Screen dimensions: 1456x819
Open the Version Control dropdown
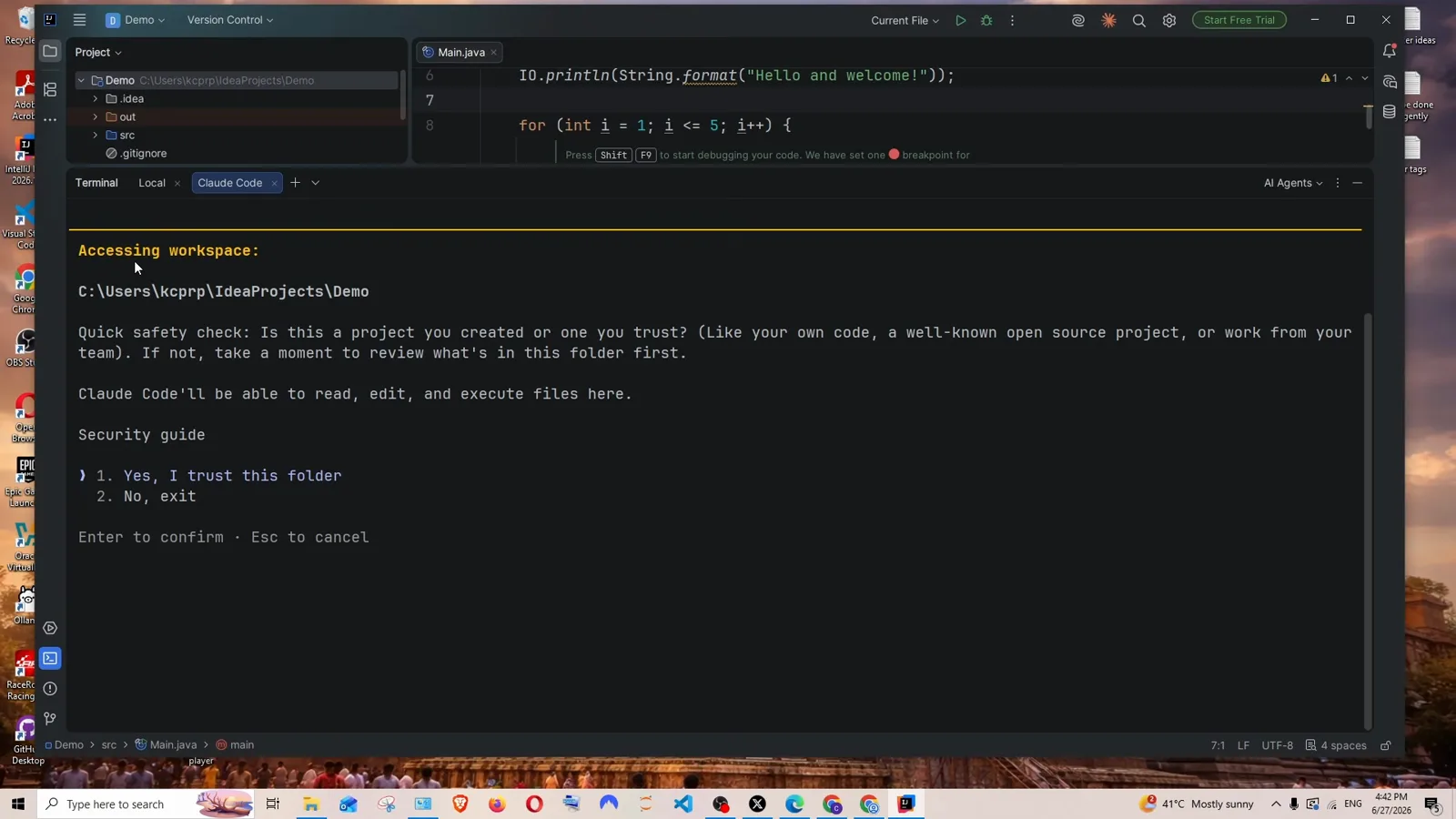[x=230, y=20]
